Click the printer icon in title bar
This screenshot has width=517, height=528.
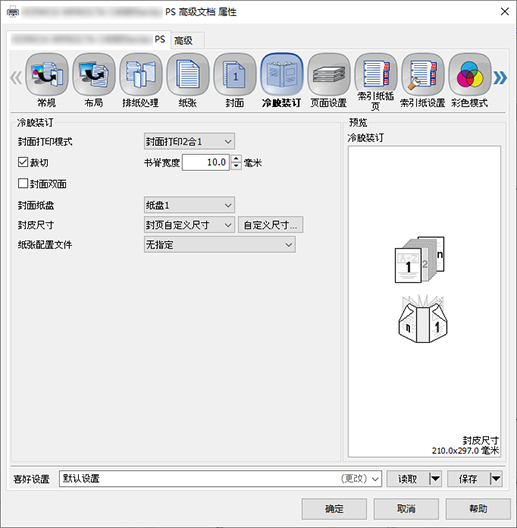point(13,12)
